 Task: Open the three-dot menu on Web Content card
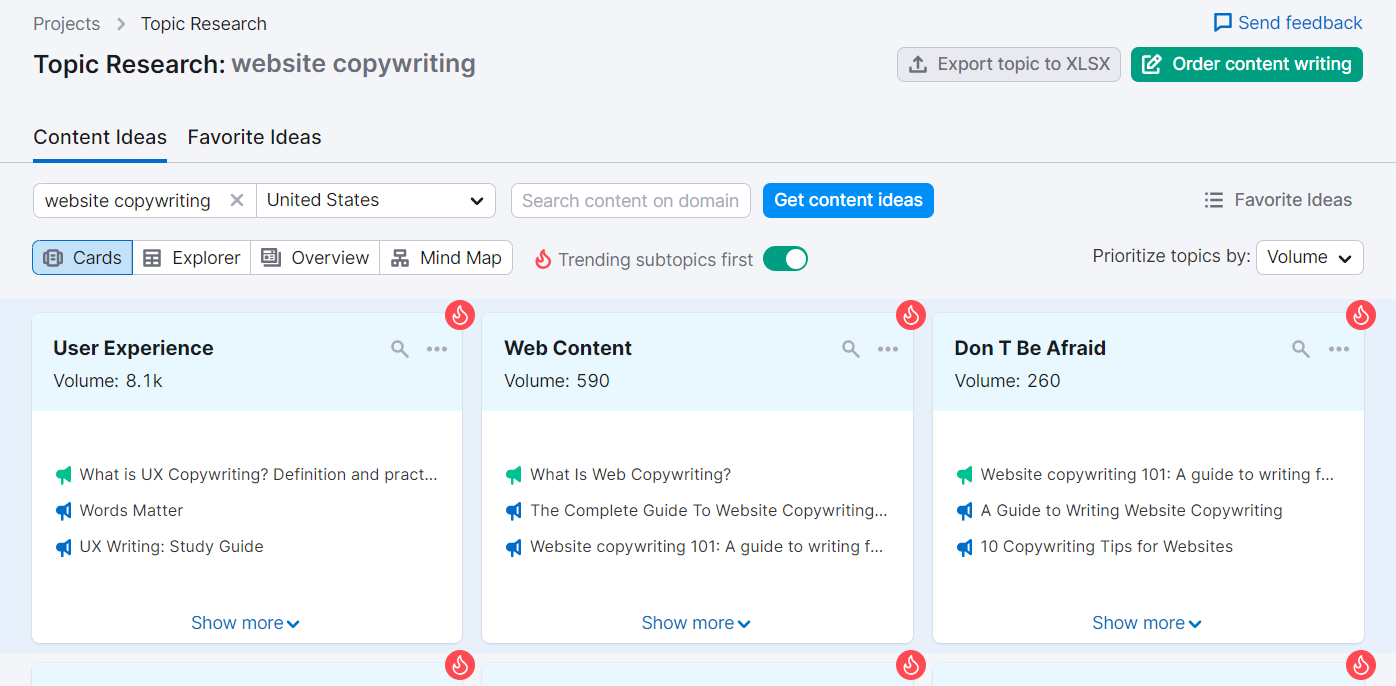888,349
